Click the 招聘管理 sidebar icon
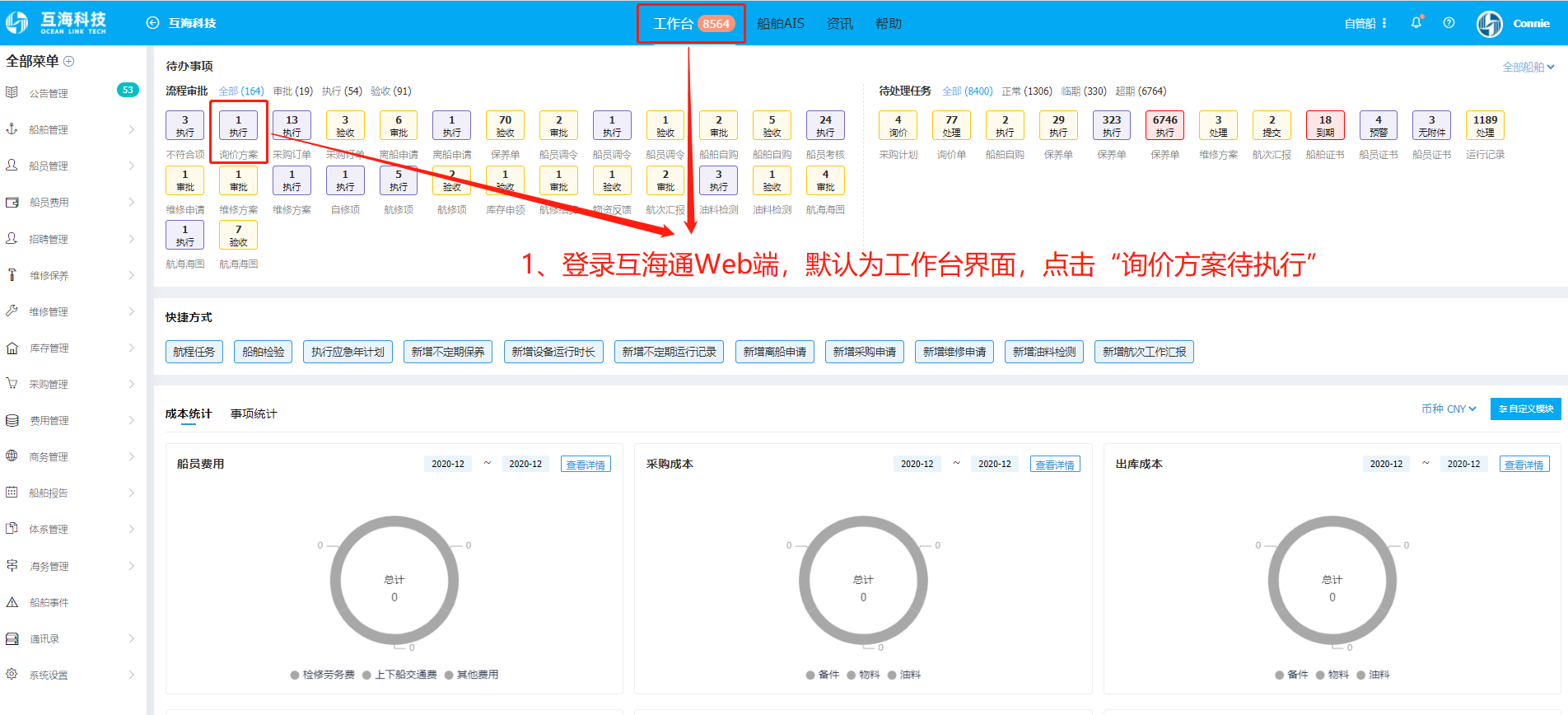1568x715 pixels. click(12, 238)
